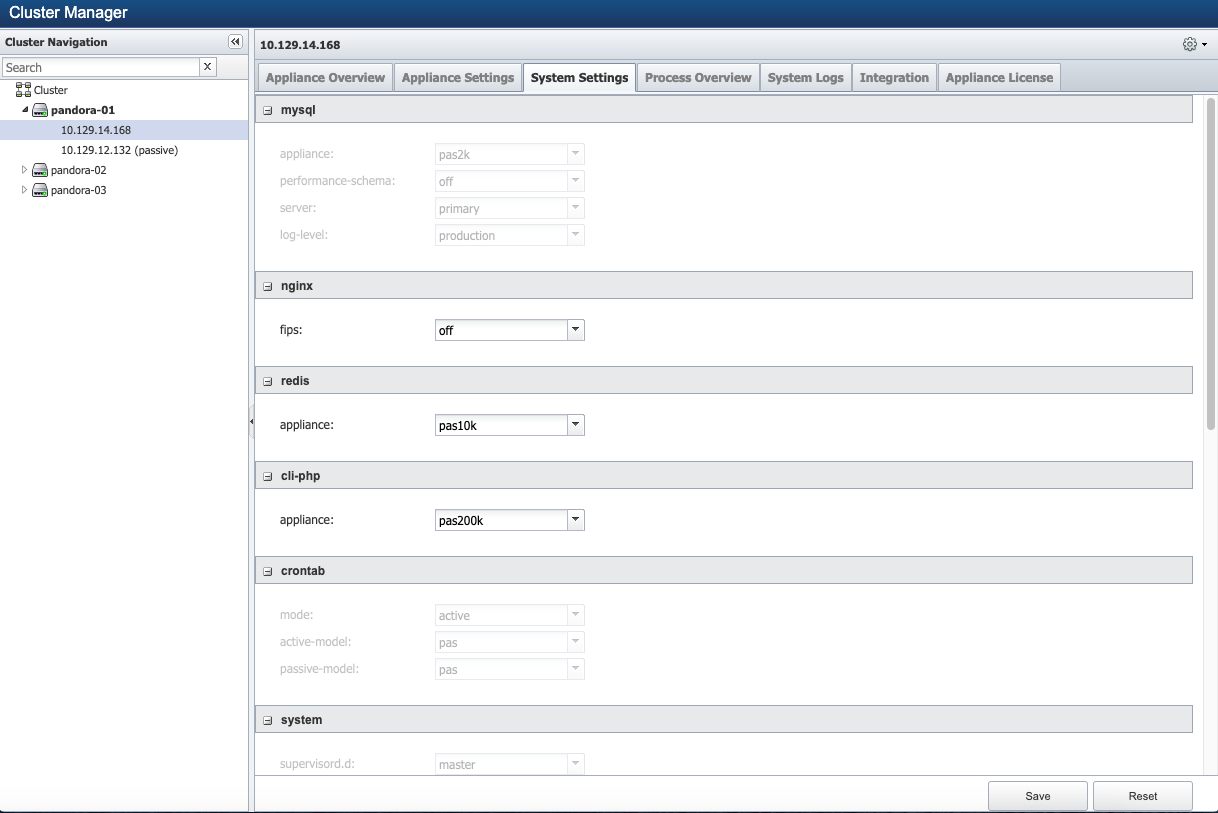Collapse the nginx section
This screenshot has width=1218, height=813.
pos(267,286)
